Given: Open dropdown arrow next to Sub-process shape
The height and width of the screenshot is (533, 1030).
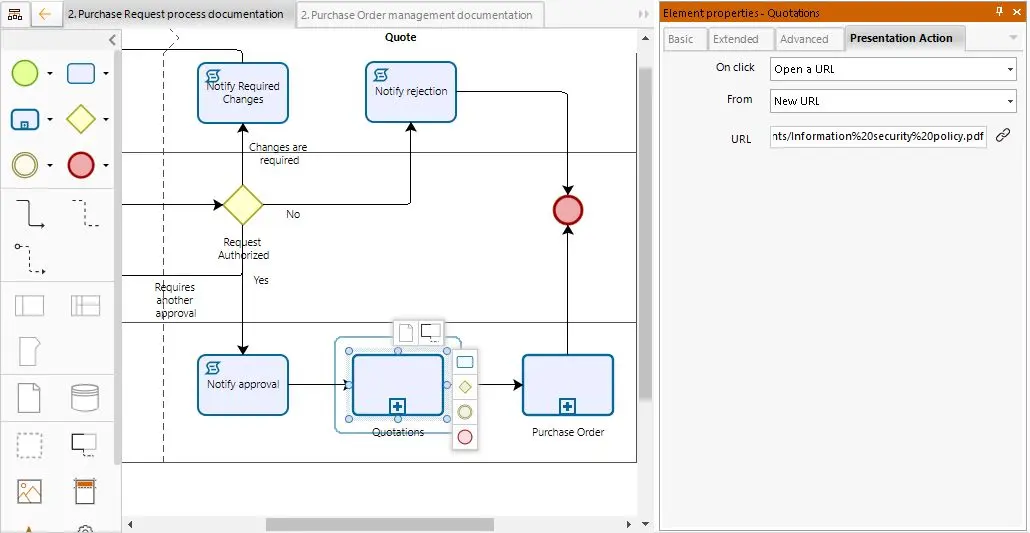Looking at the screenshot, I should click(x=50, y=120).
